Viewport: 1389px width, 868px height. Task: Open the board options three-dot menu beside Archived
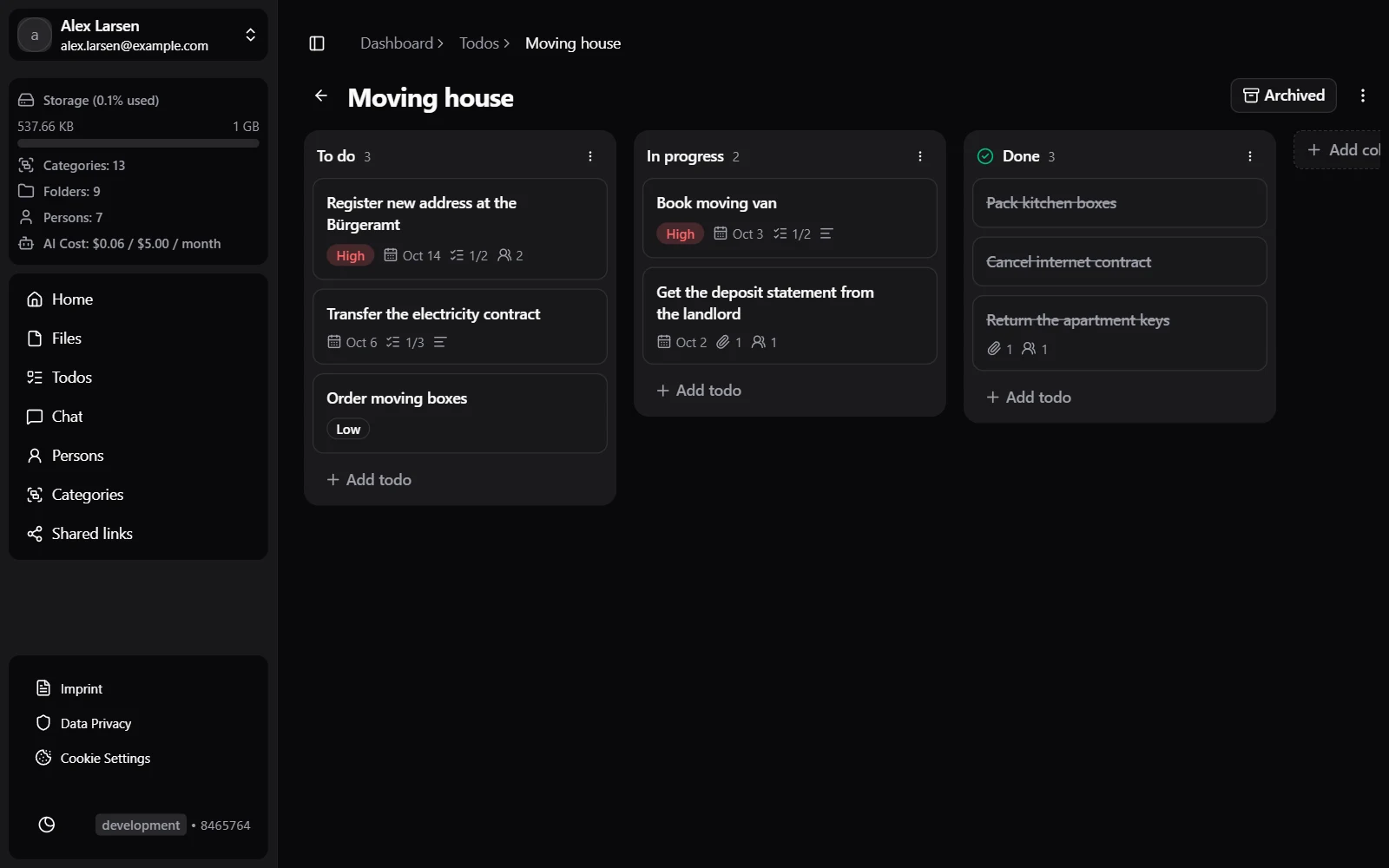click(1363, 95)
